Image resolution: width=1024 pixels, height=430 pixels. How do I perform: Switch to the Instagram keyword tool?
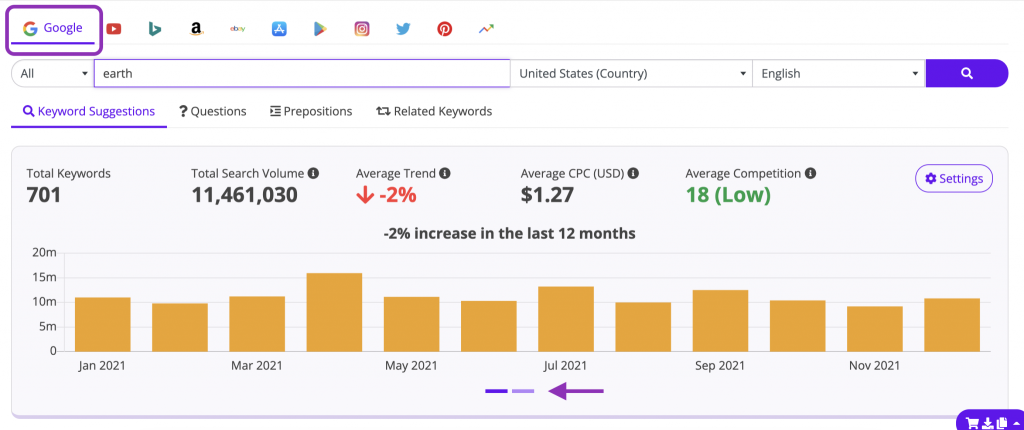pos(362,29)
